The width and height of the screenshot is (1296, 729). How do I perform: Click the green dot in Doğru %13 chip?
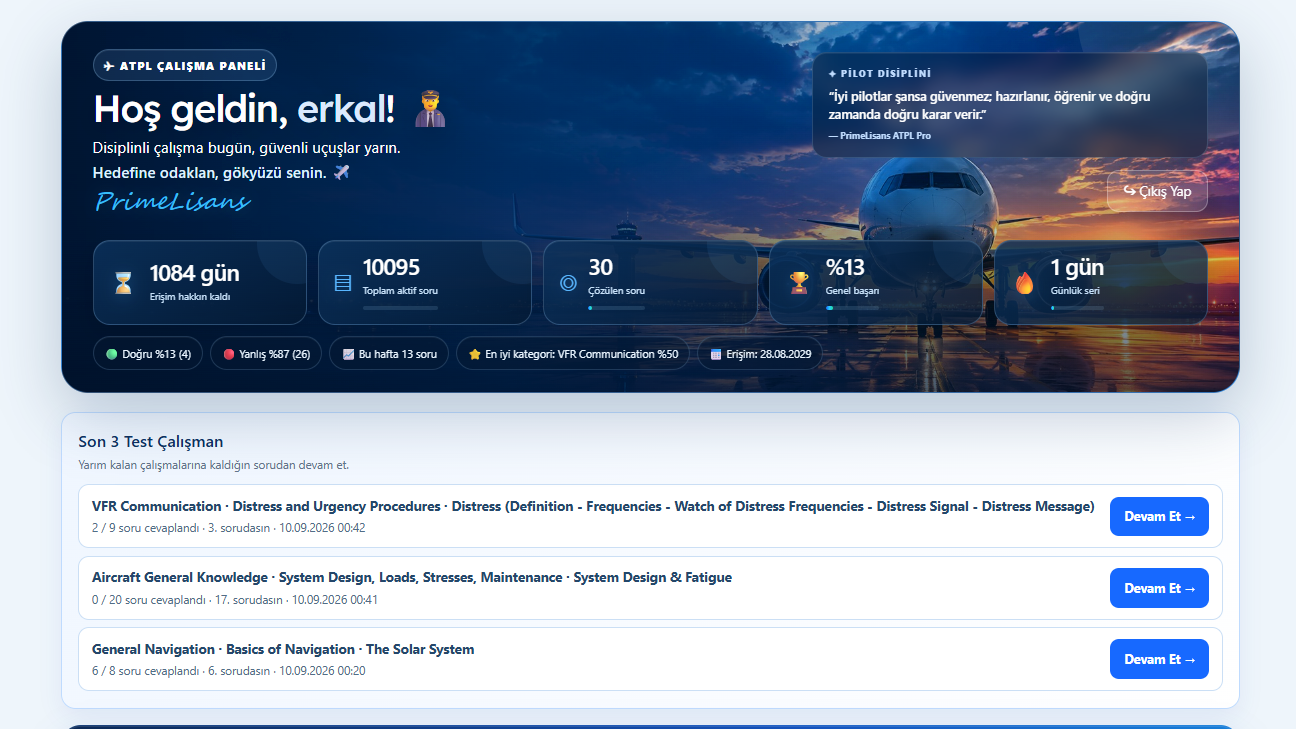112,354
